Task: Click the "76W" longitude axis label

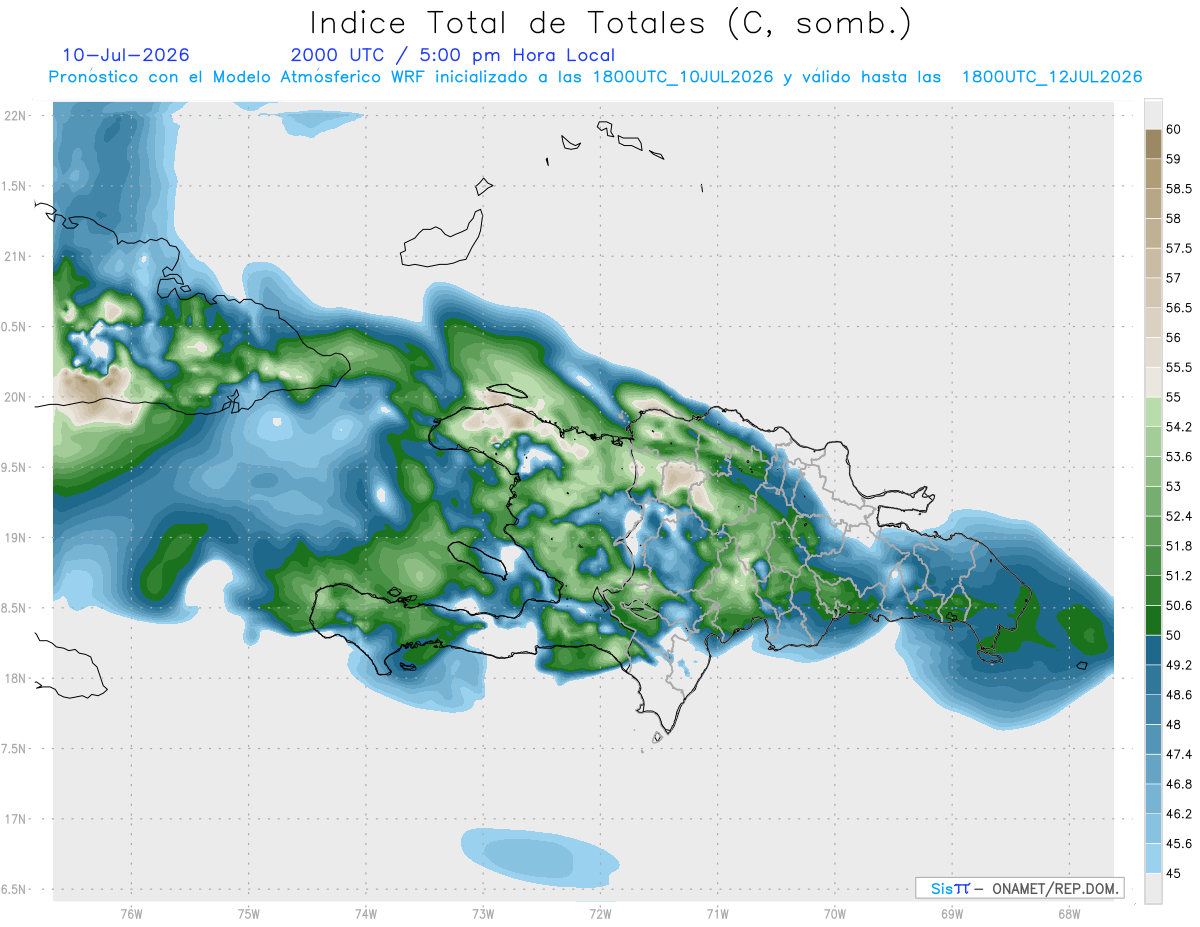Action: tap(131, 914)
